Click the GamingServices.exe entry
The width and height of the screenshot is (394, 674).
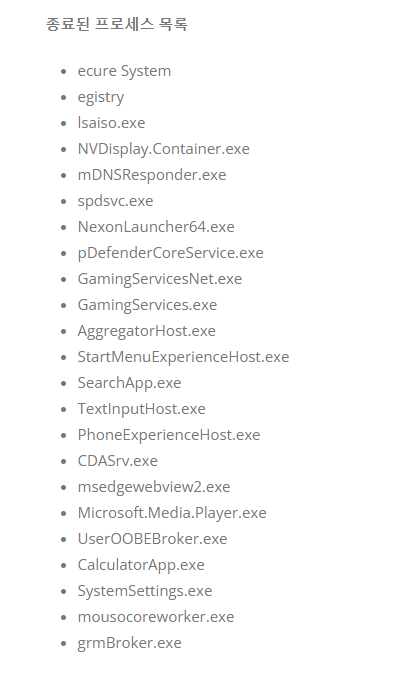[x=147, y=305]
